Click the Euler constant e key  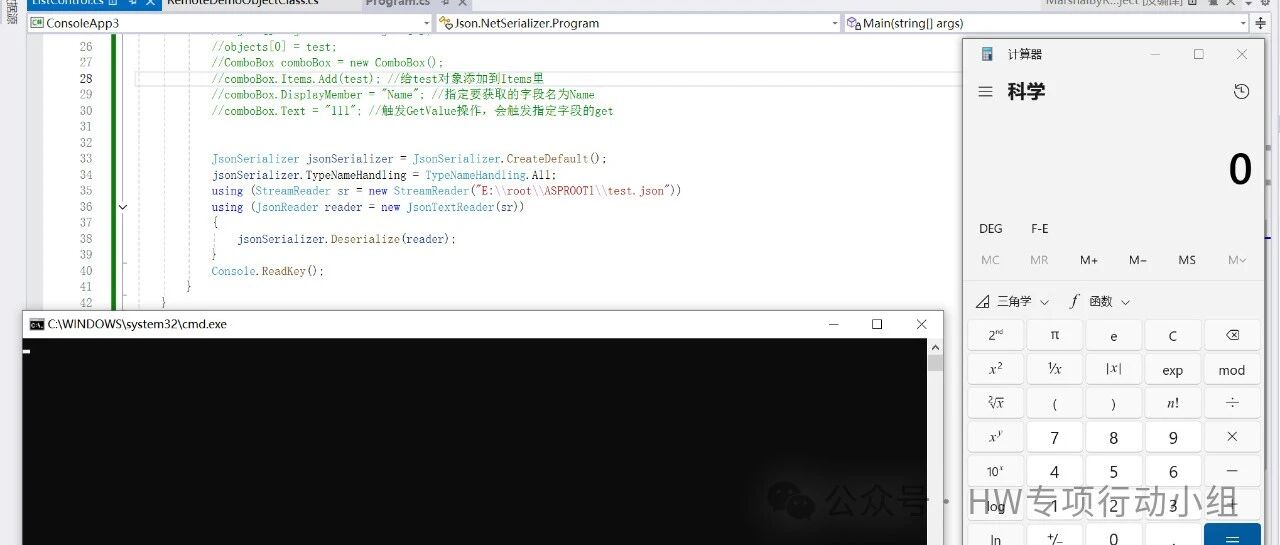(1113, 336)
